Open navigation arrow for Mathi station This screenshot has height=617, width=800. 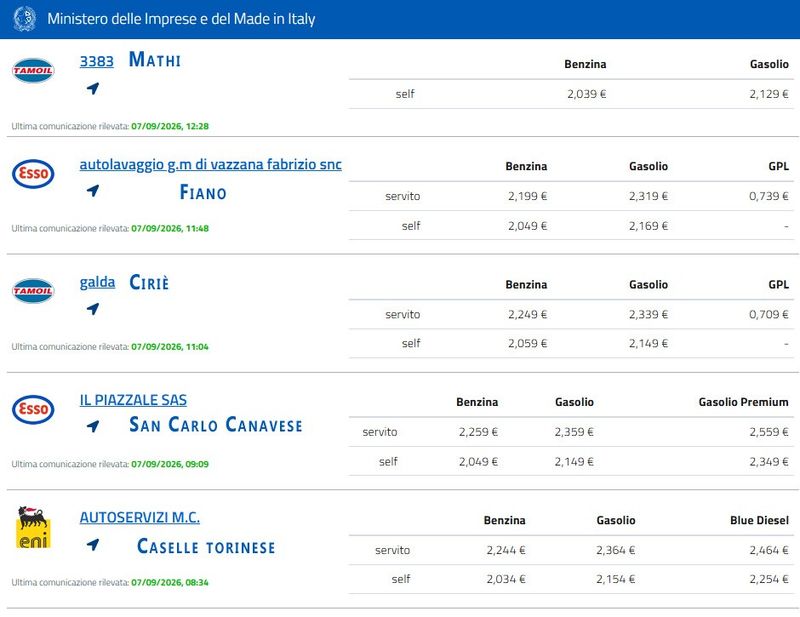93,88
